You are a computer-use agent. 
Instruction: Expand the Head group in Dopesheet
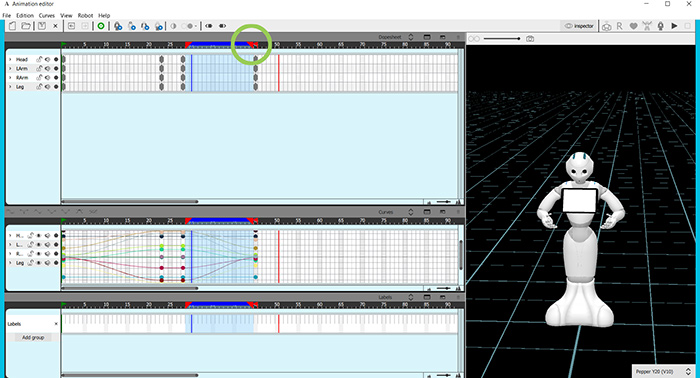(10, 59)
